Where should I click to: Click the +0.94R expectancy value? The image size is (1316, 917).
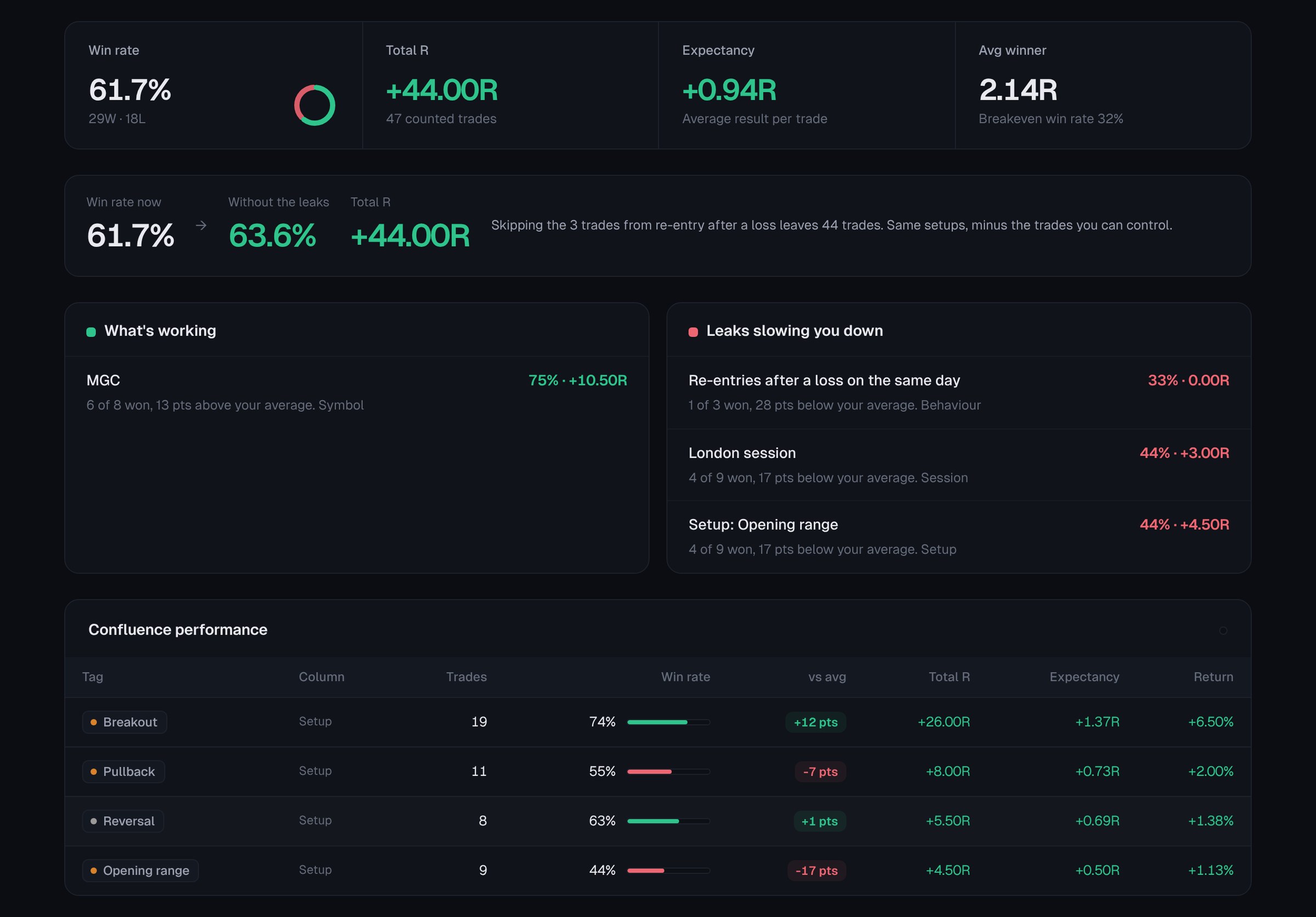coord(729,90)
